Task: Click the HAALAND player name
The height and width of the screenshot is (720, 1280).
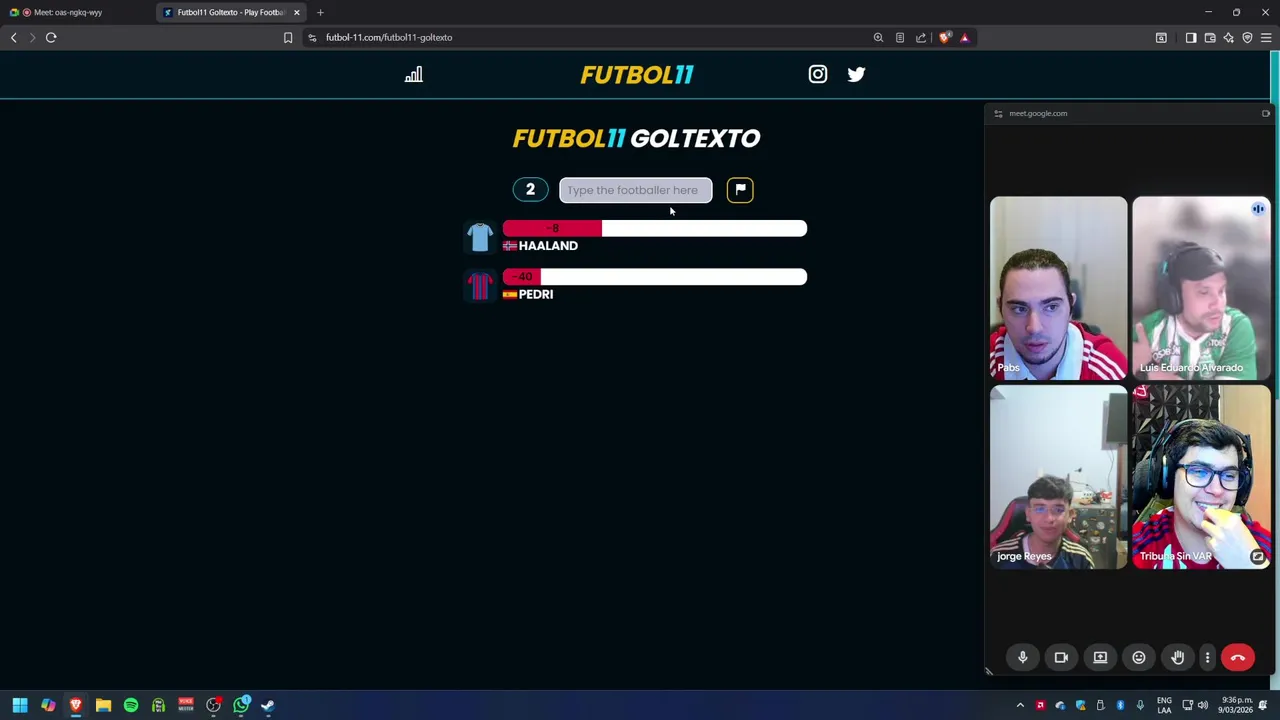Action: [548, 246]
